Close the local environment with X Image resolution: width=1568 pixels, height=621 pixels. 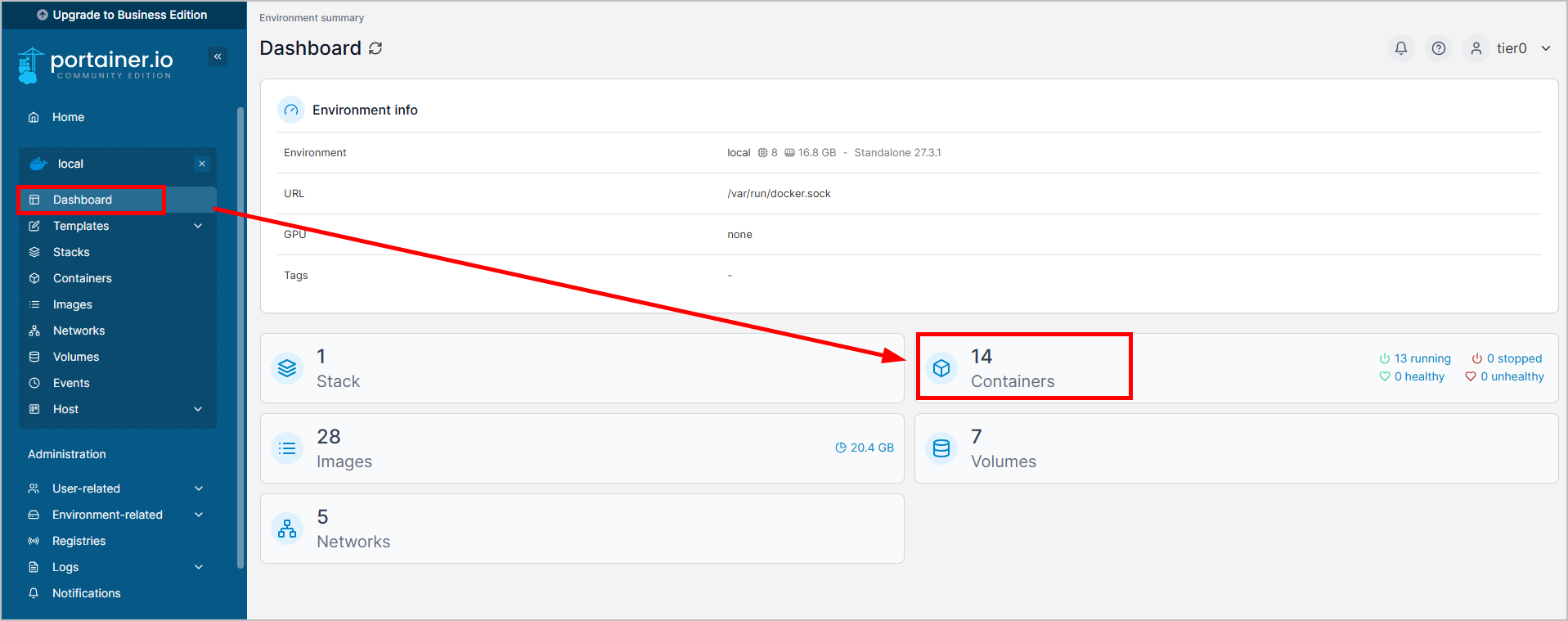point(202,164)
